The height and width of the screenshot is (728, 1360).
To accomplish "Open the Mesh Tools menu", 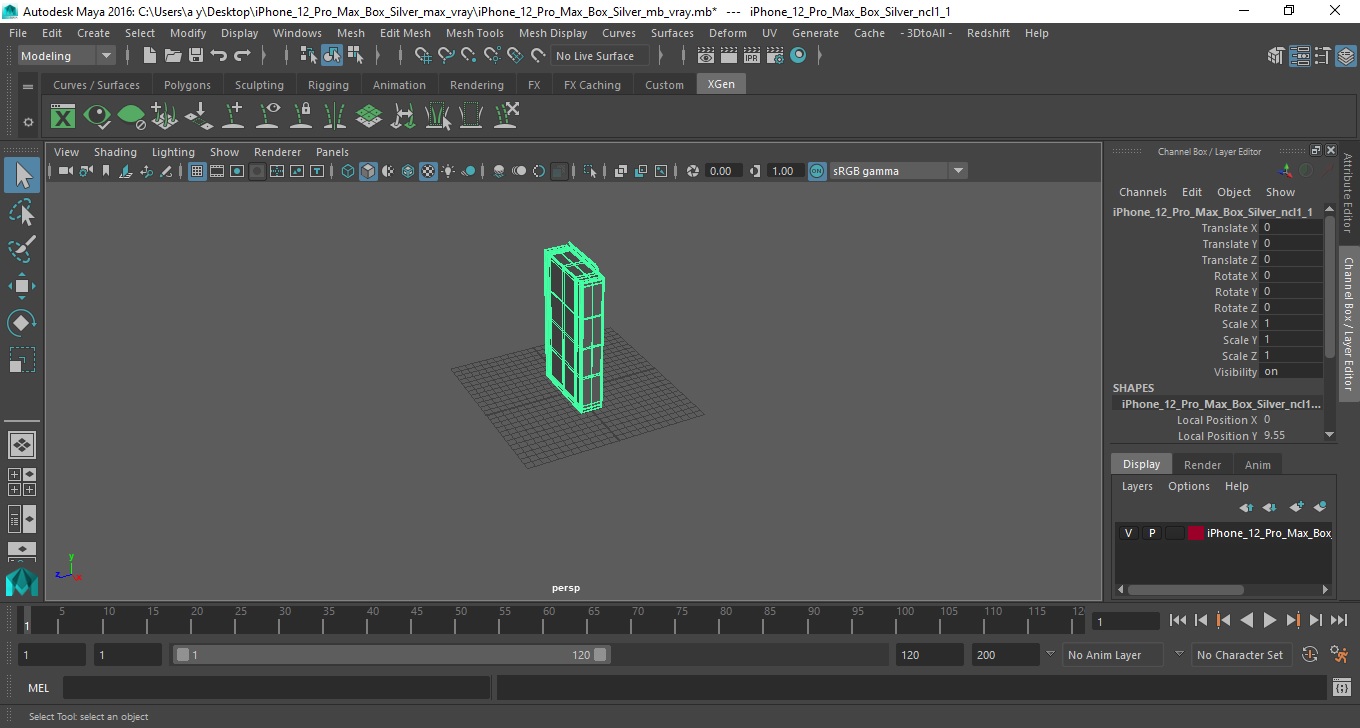I will coord(474,33).
